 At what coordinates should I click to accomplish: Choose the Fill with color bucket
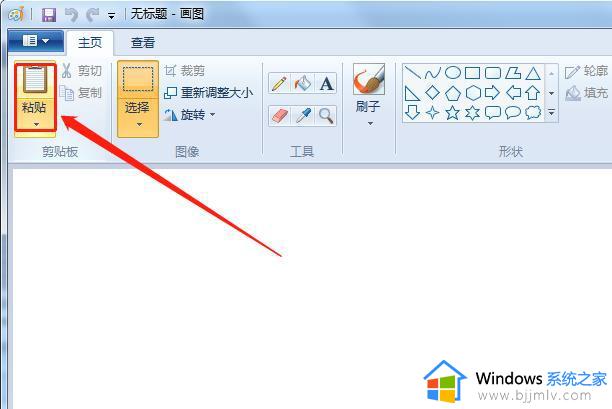coord(303,84)
